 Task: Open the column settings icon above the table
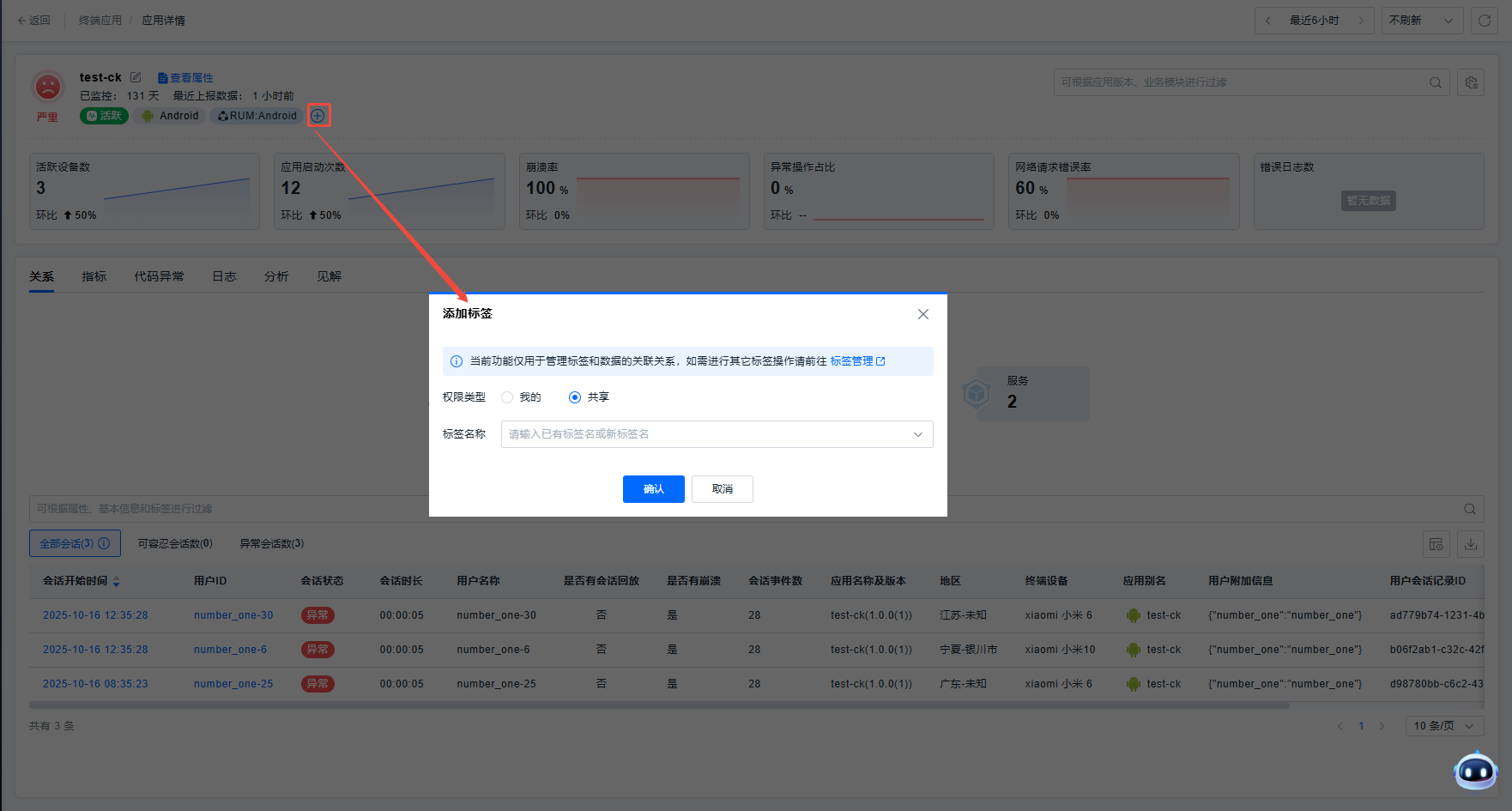point(1436,544)
